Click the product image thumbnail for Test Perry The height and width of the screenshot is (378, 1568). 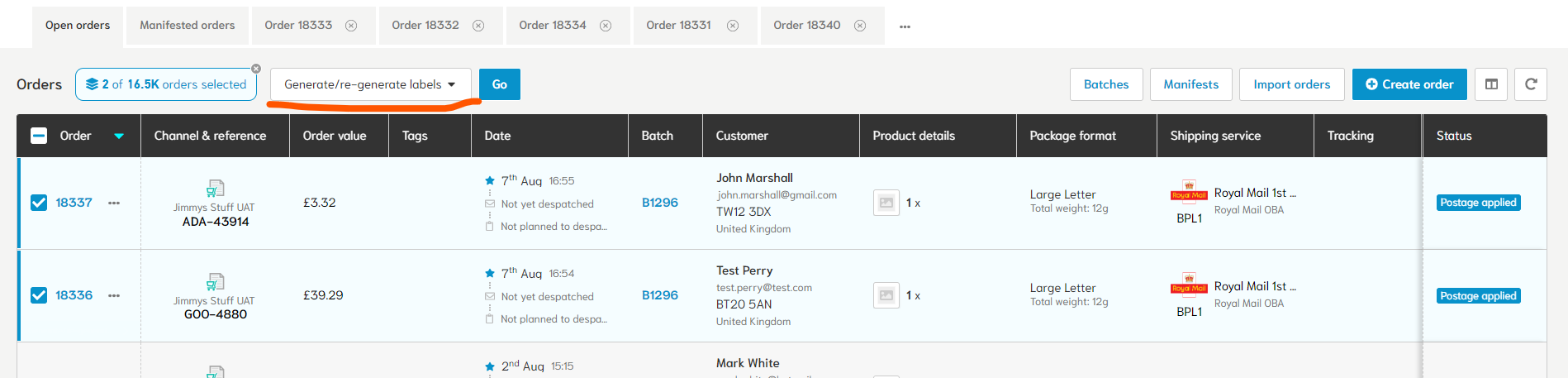click(x=886, y=295)
